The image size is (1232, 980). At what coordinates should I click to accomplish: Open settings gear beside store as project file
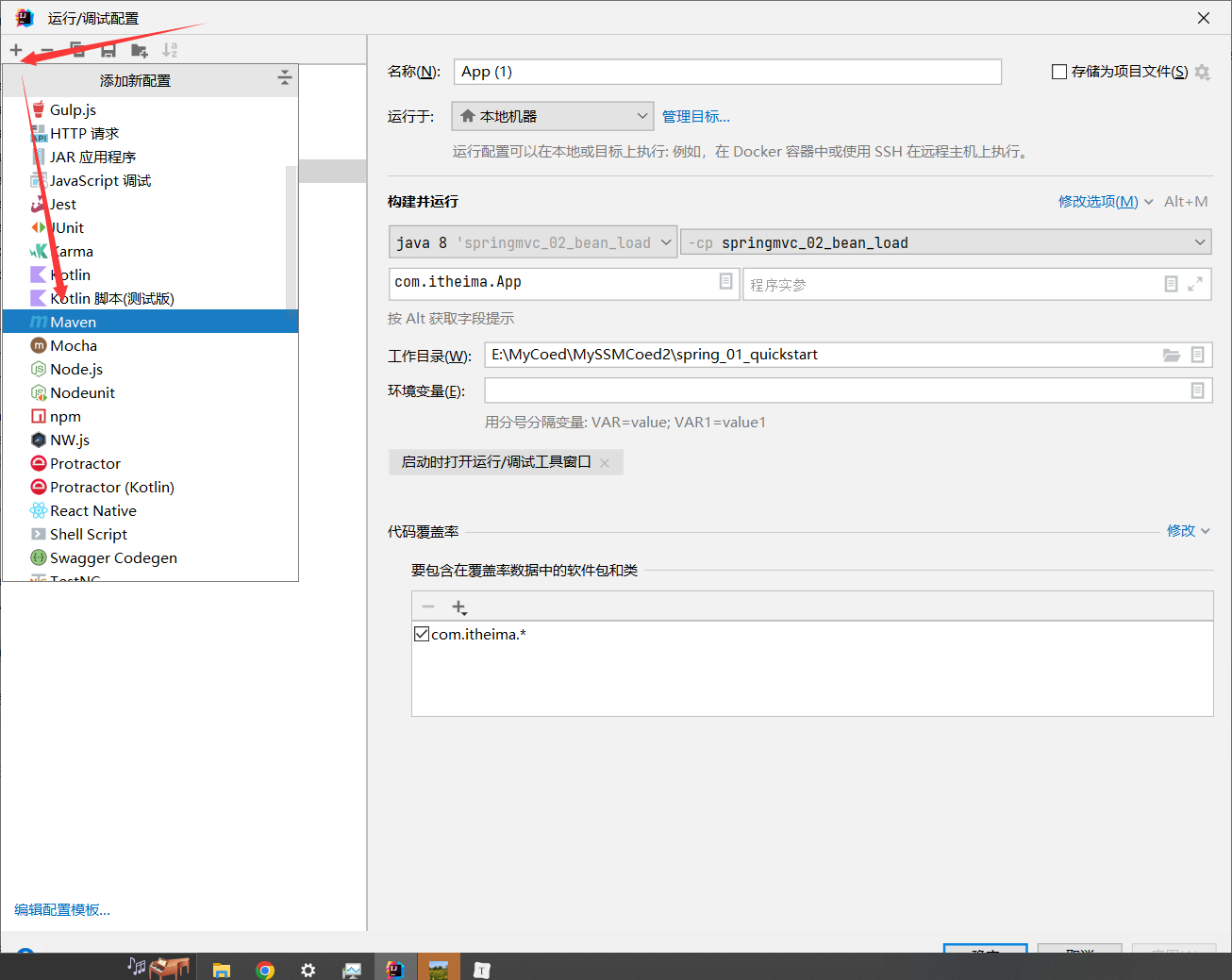pos(1202,72)
